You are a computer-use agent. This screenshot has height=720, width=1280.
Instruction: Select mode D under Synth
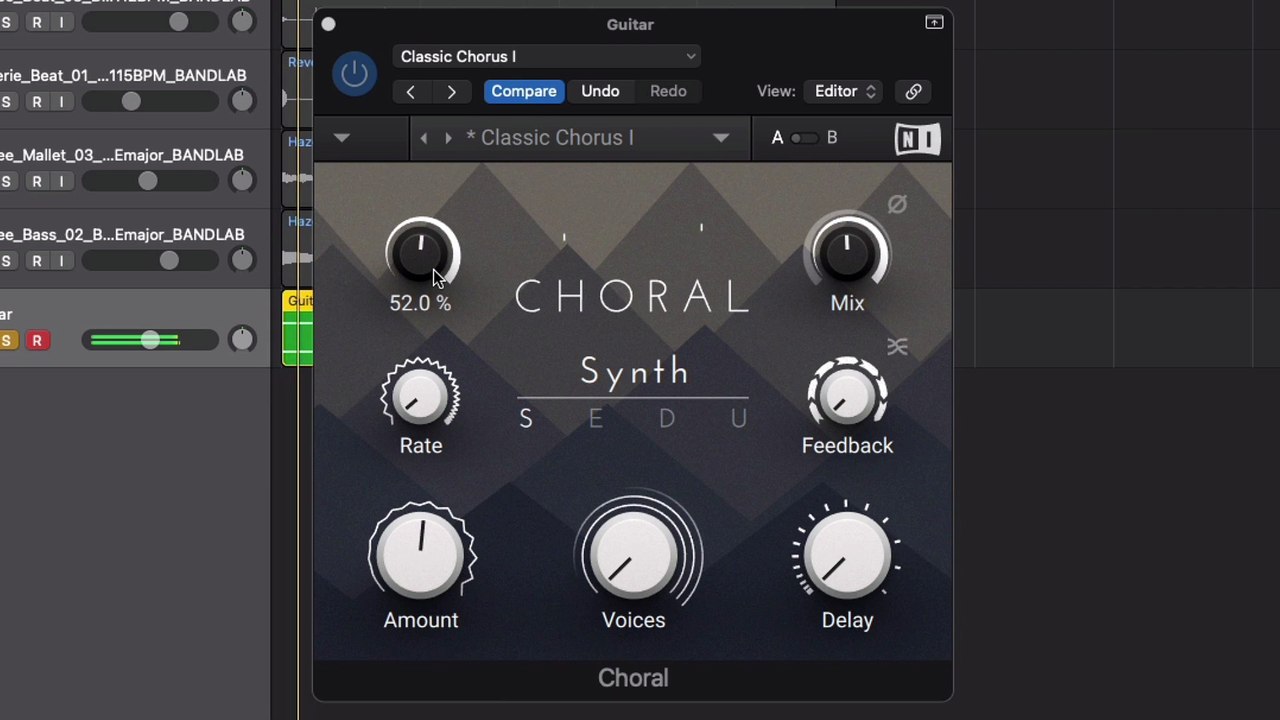667,419
